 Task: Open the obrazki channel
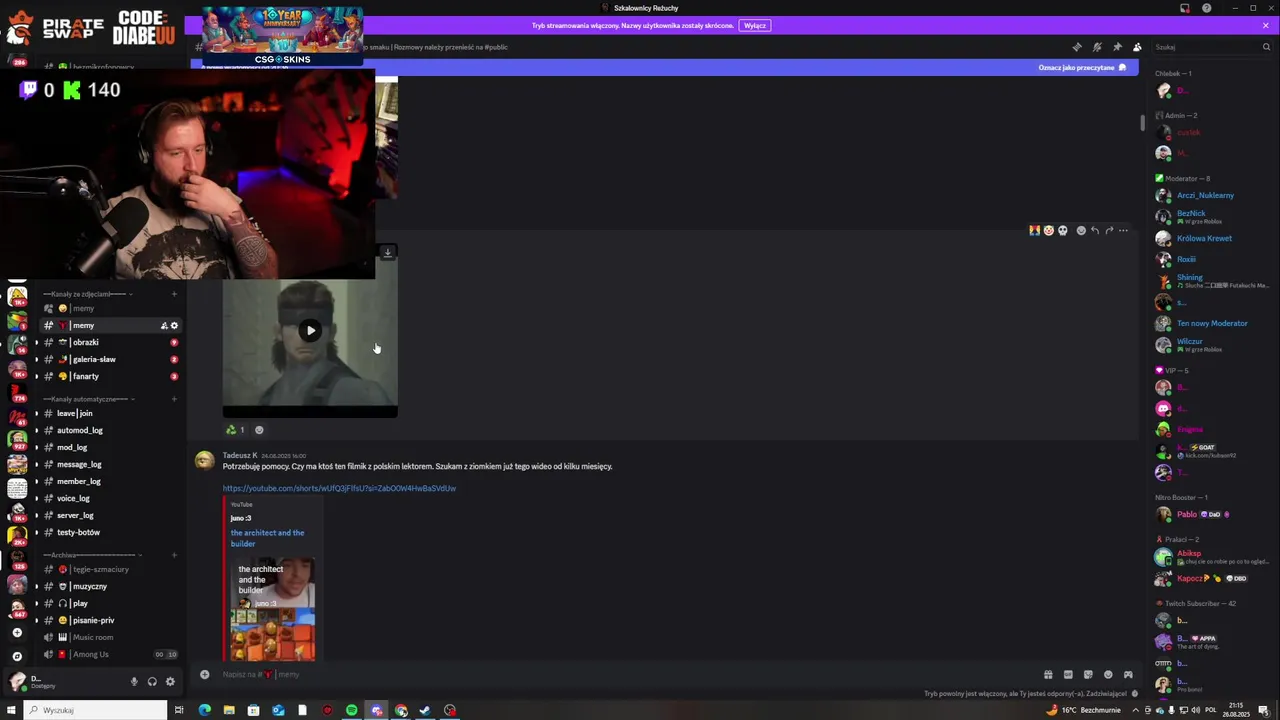pyautogui.click(x=110, y=342)
